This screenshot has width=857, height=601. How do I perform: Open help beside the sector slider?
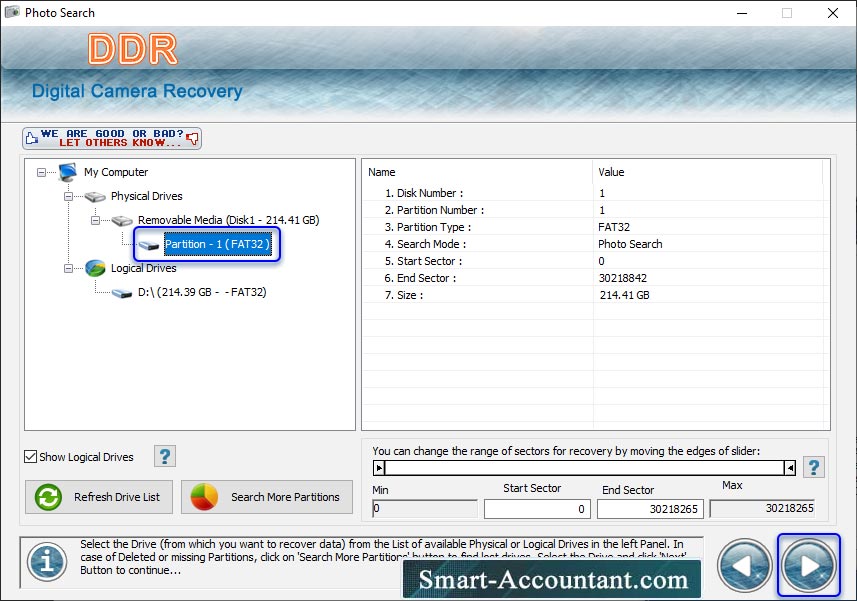click(813, 467)
